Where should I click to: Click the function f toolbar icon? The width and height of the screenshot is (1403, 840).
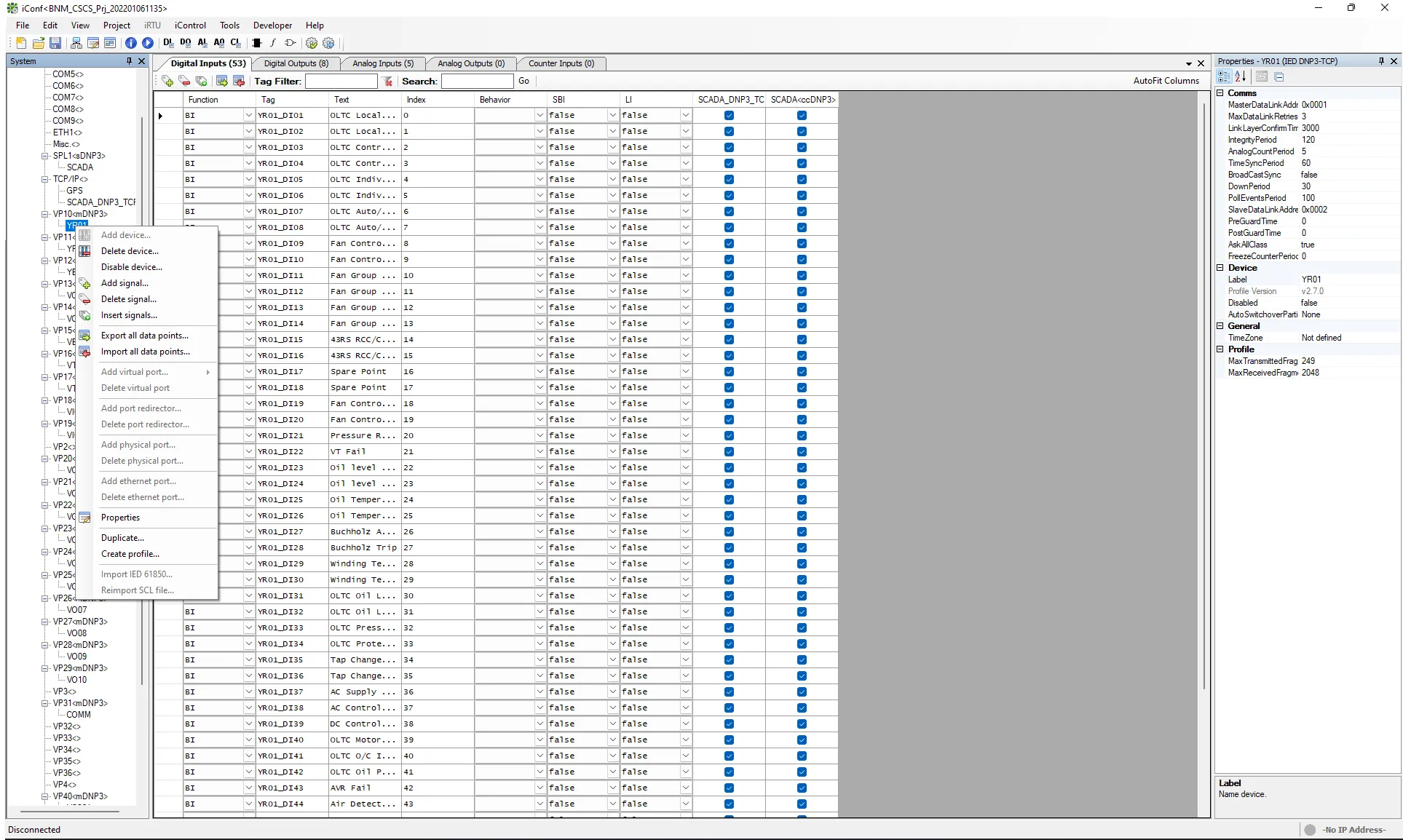pos(273,44)
